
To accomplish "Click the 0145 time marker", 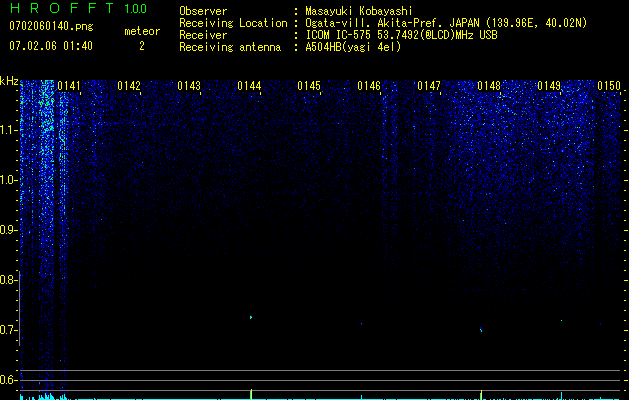I will [309, 86].
